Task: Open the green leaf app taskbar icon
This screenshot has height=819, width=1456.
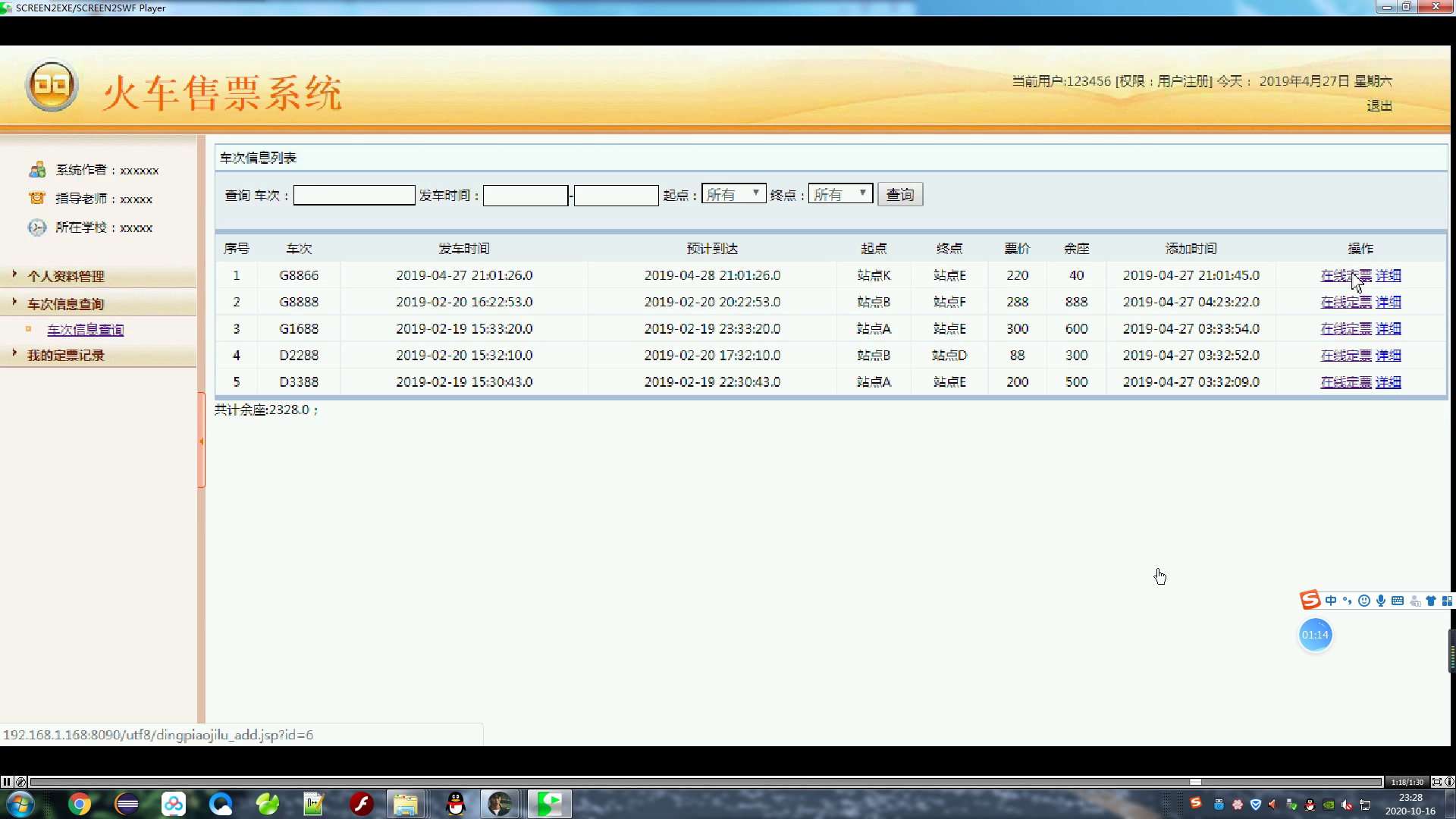Action: [x=268, y=804]
